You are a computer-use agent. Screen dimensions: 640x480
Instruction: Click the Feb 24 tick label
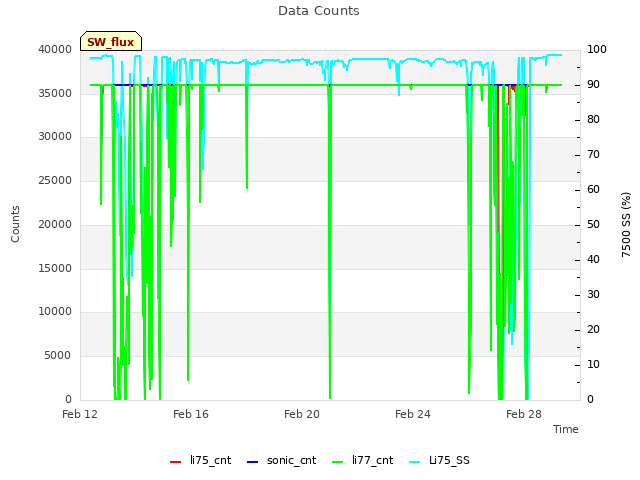(413, 414)
